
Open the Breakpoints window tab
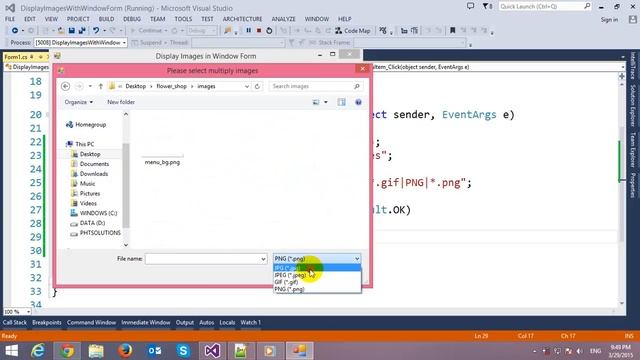point(47,322)
